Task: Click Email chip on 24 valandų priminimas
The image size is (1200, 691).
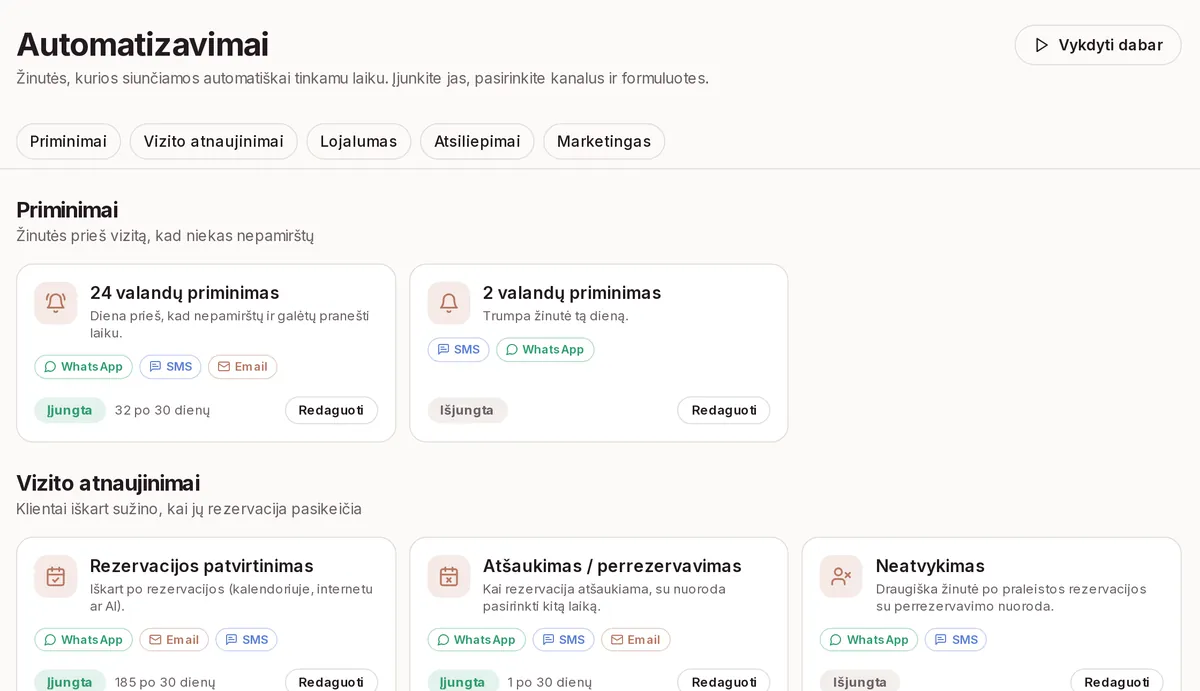Action: point(243,367)
